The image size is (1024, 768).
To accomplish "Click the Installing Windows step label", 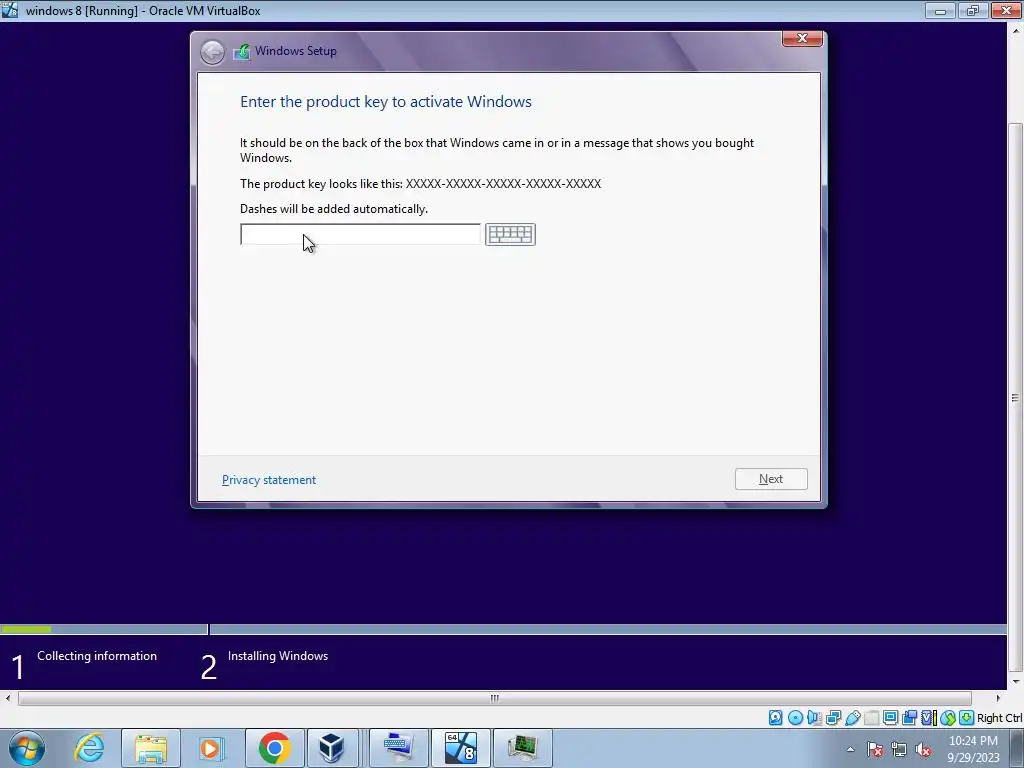I will click(278, 656).
